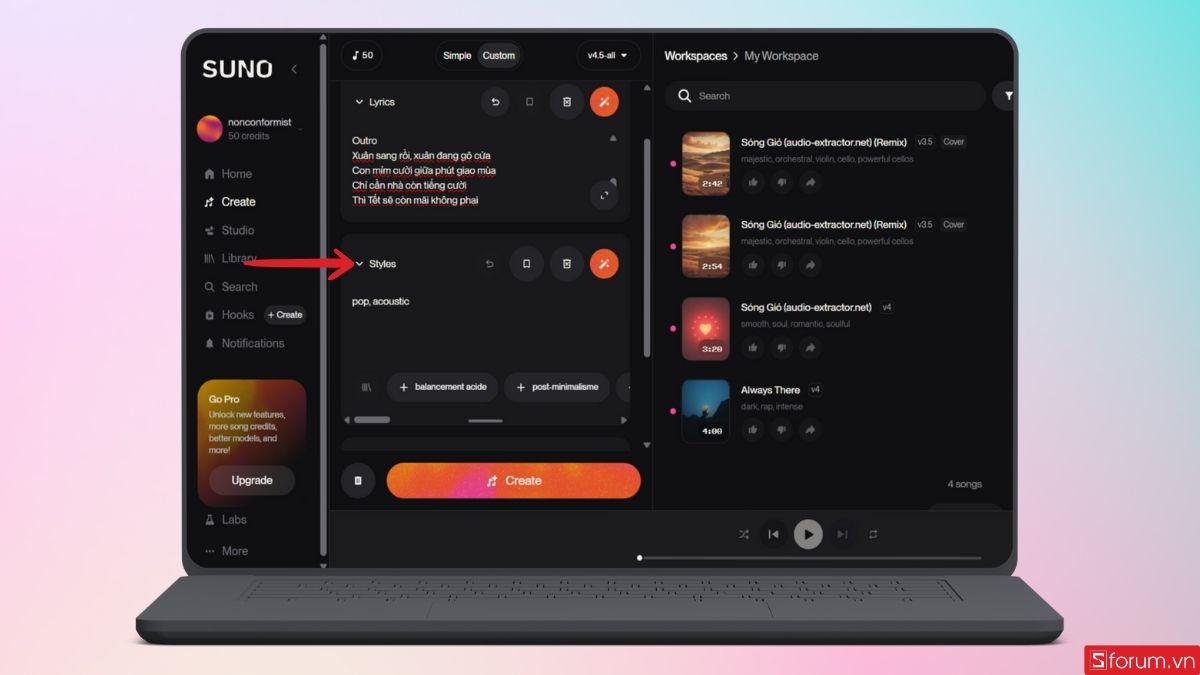Click the orange Create song button

514,481
